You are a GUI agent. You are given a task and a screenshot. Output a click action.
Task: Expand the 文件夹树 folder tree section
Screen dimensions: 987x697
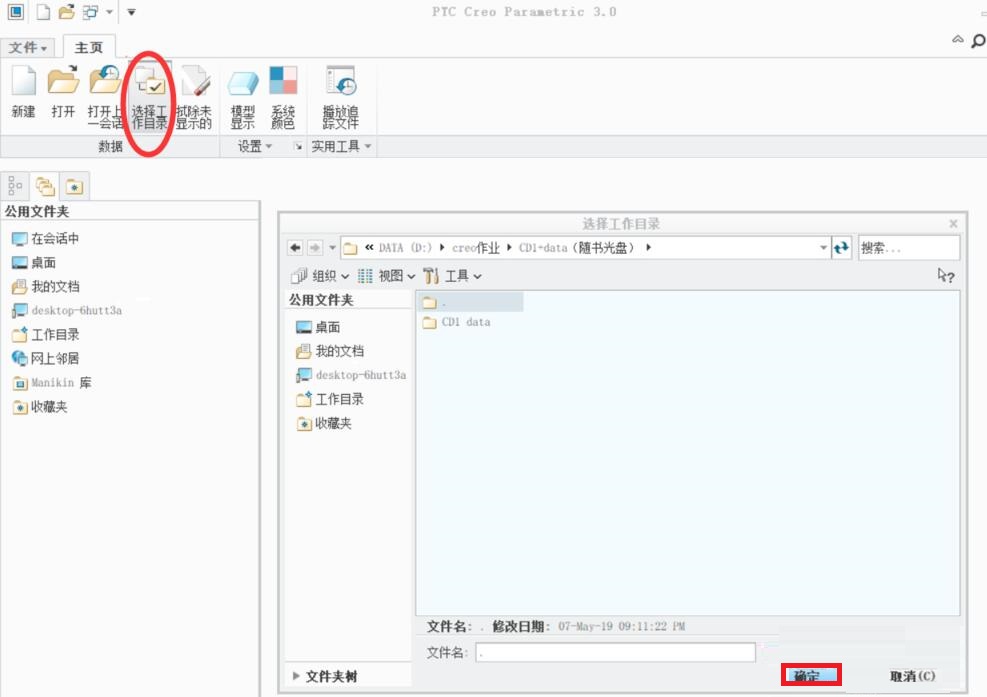click(x=325, y=676)
